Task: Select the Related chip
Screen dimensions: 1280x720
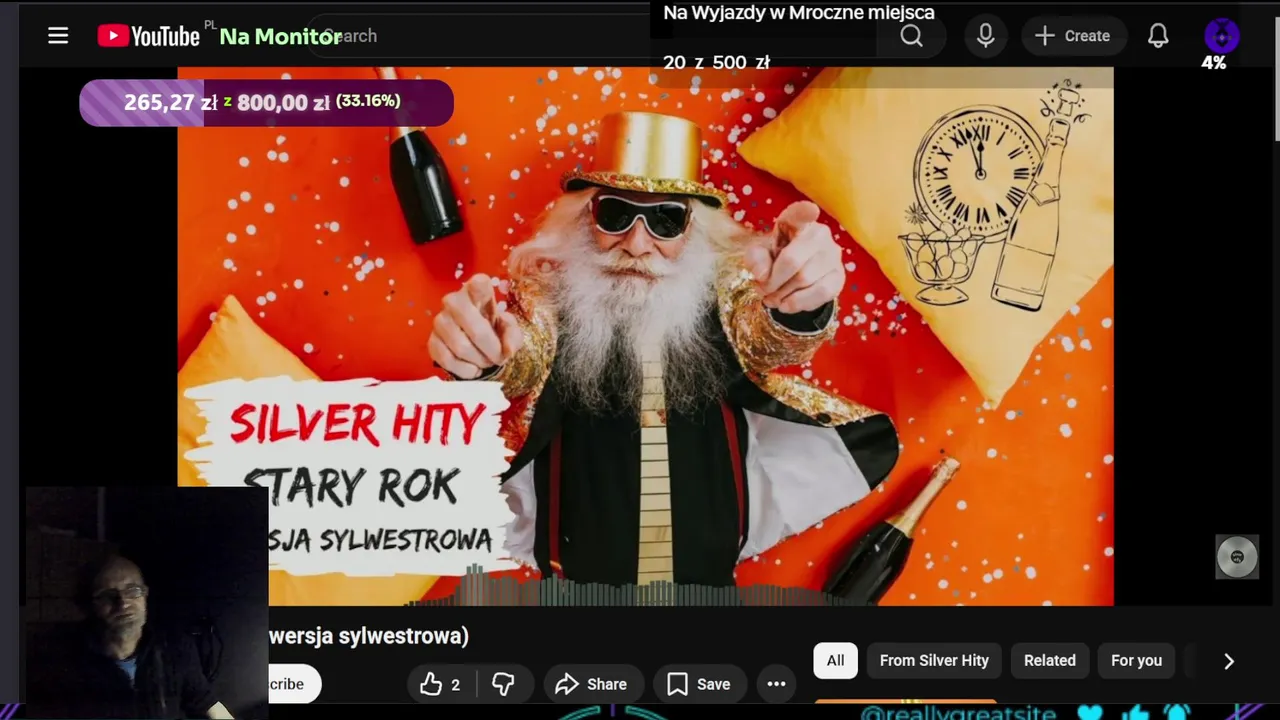Action: 1050,660
